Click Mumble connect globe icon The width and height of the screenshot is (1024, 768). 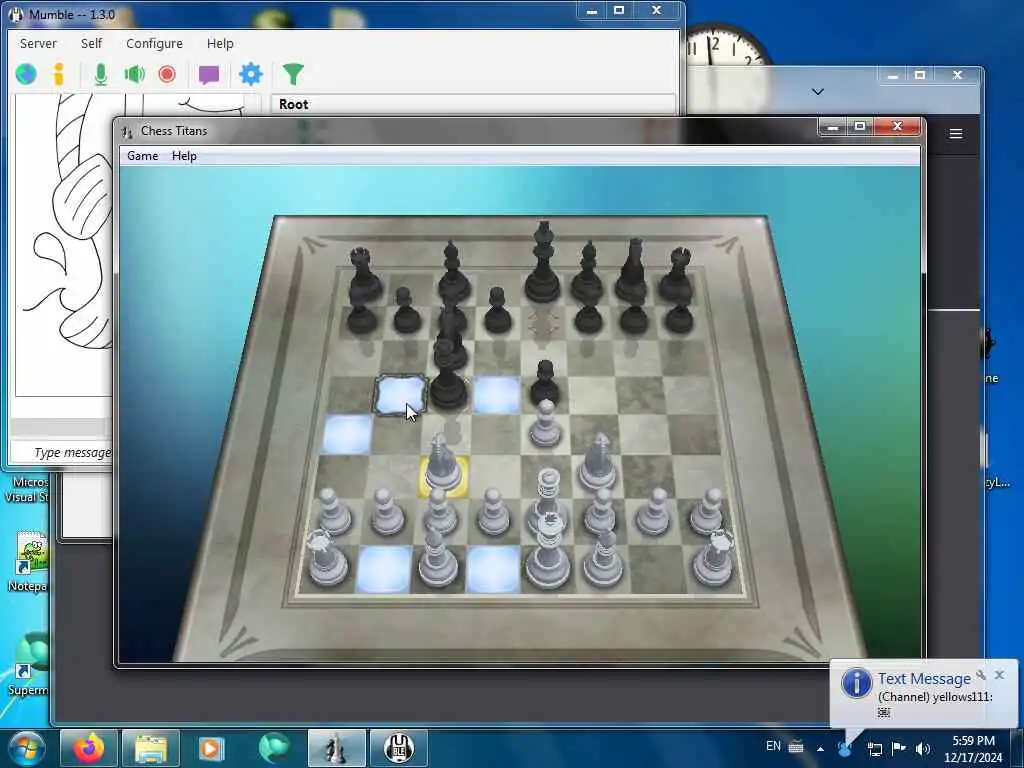[26, 74]
